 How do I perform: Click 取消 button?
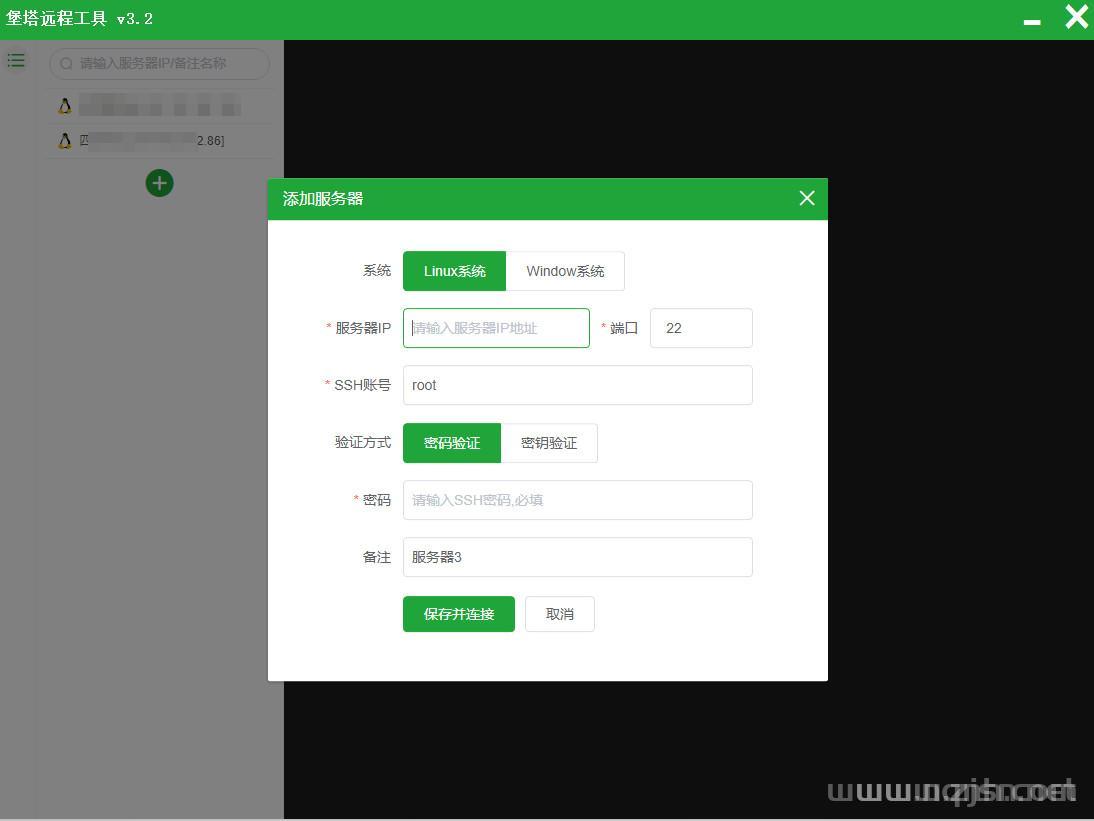560,614
